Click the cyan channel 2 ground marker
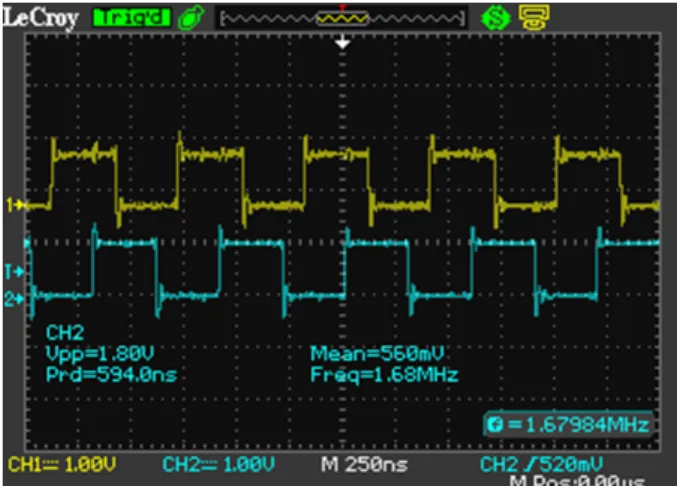Image resolution: width=677 pixels, height=486 pixels. 13,299
